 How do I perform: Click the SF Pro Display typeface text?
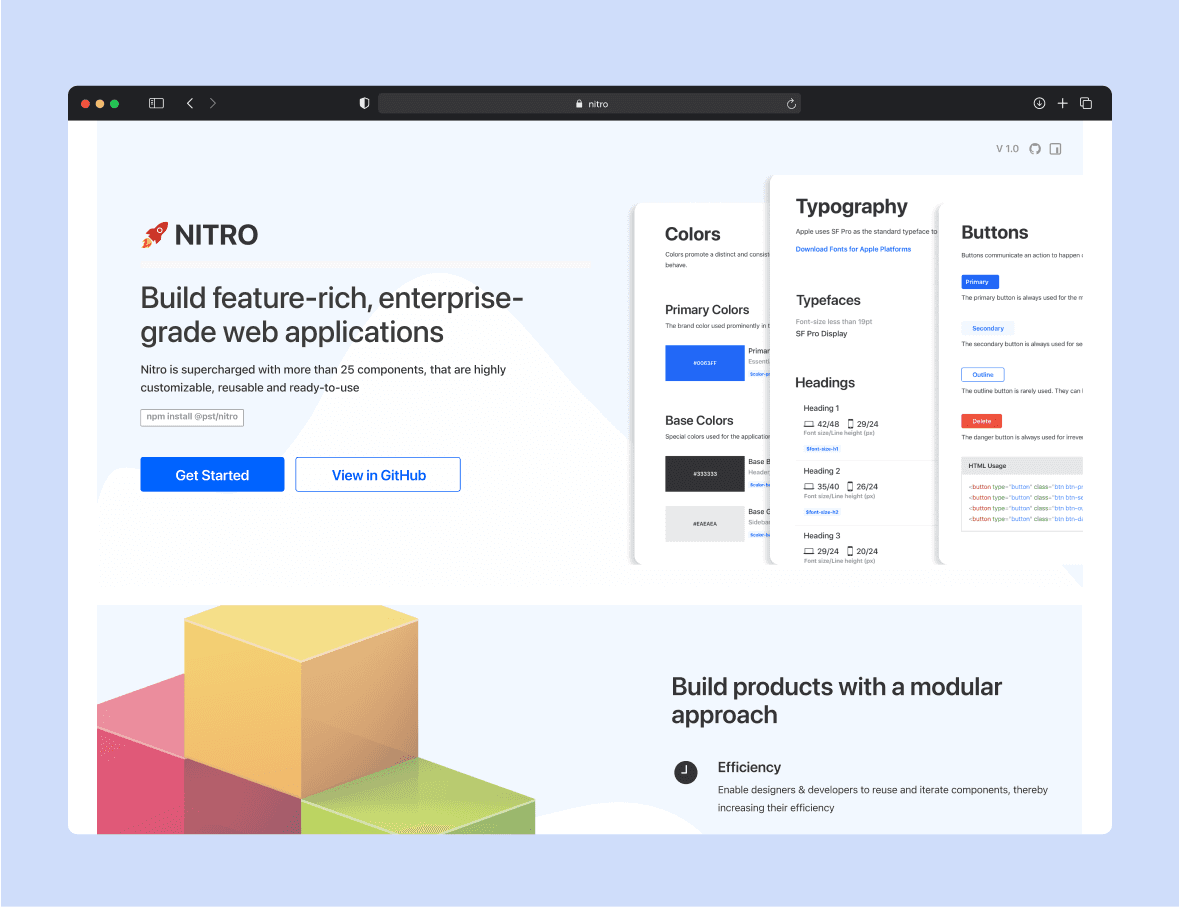821,334
